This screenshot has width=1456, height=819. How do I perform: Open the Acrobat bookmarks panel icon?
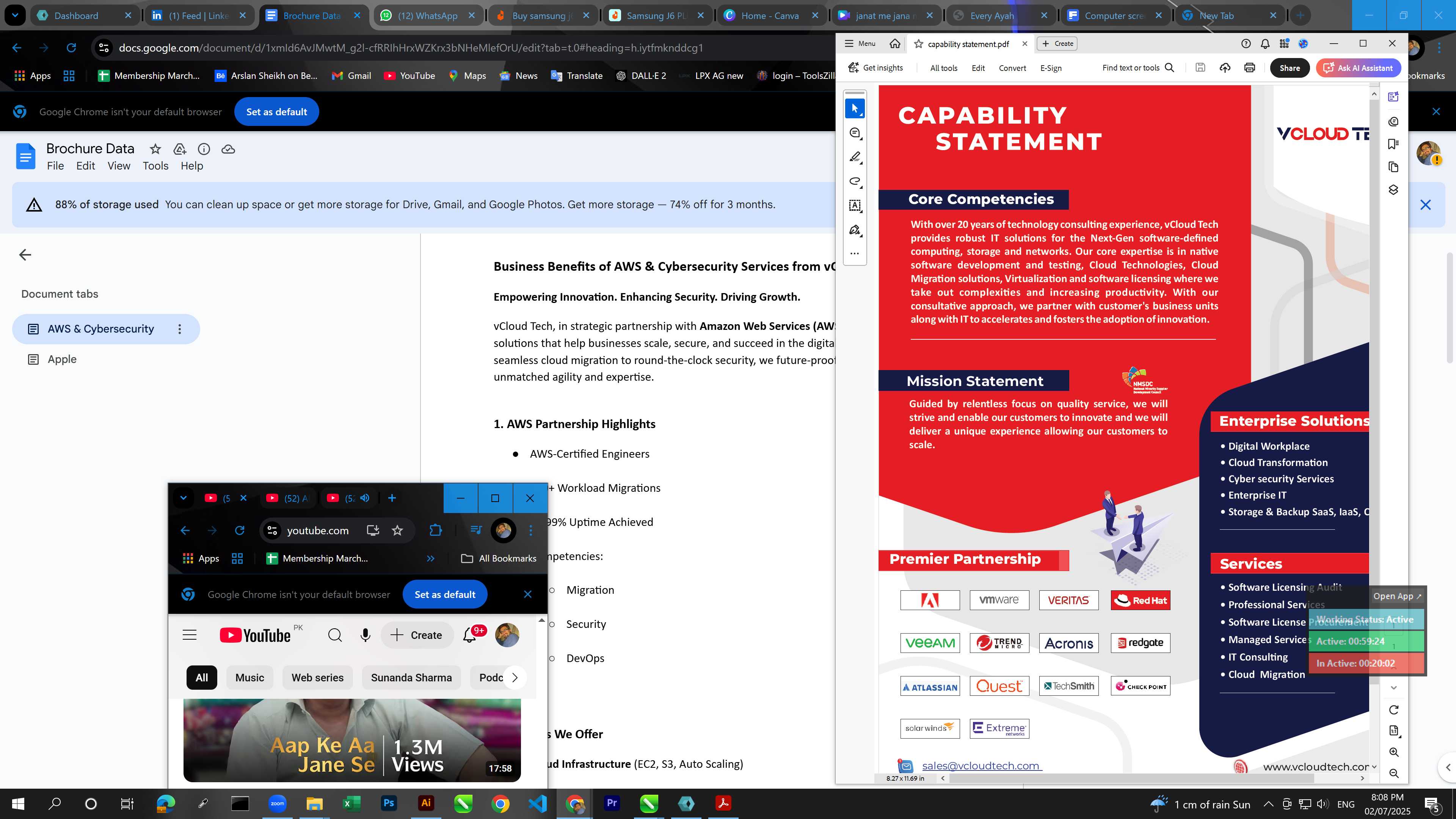click(1393, 144)
